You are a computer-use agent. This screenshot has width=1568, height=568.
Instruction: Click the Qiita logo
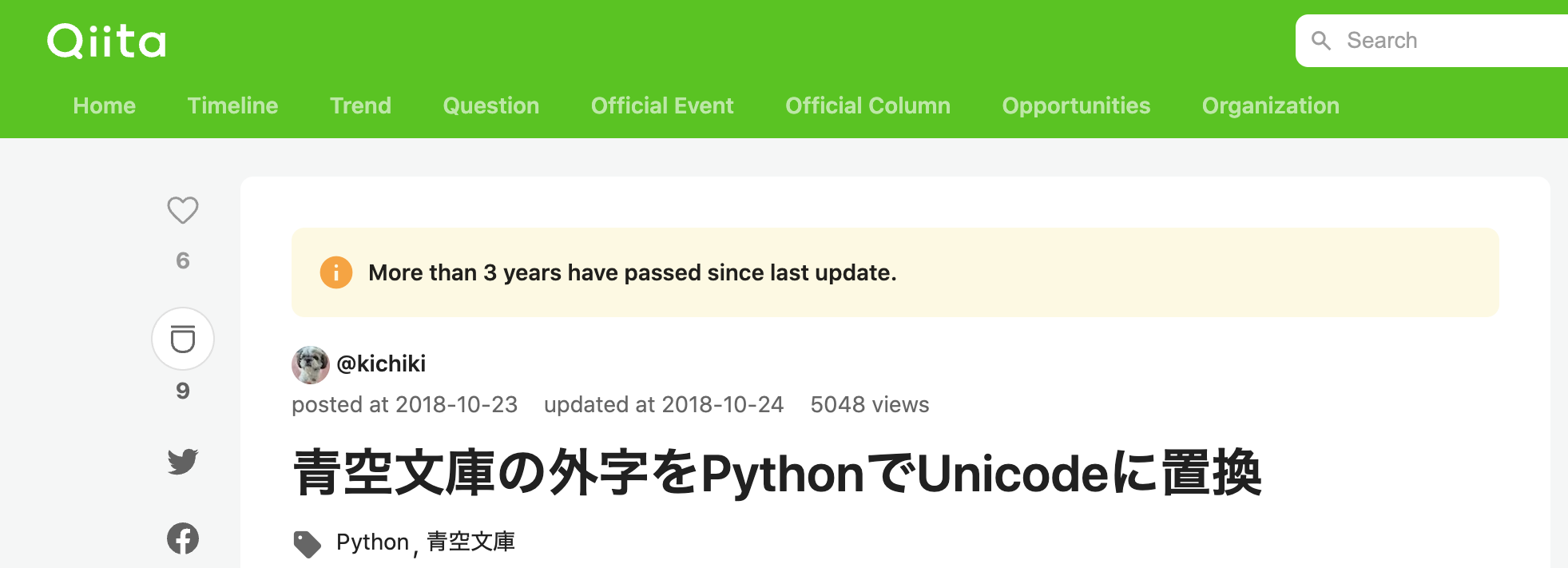(x=106, y=41)
